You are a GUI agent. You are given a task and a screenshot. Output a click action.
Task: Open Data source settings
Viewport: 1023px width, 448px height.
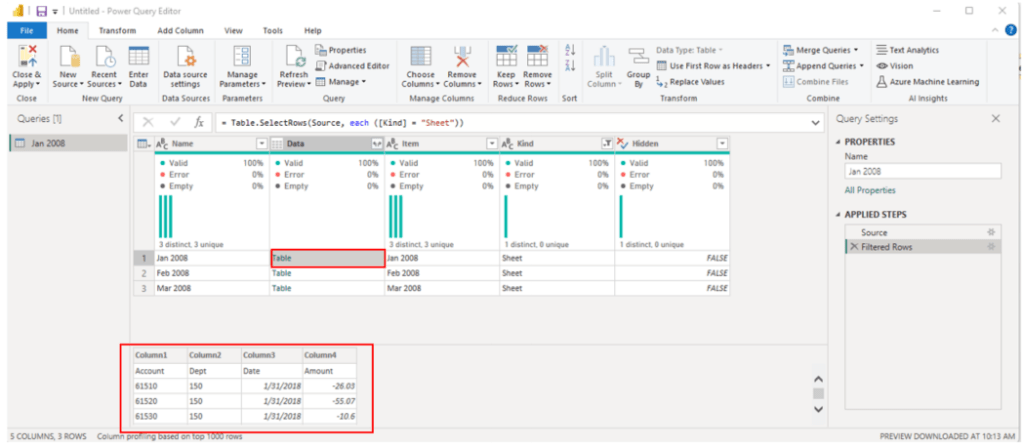click(x=186, y=56)
